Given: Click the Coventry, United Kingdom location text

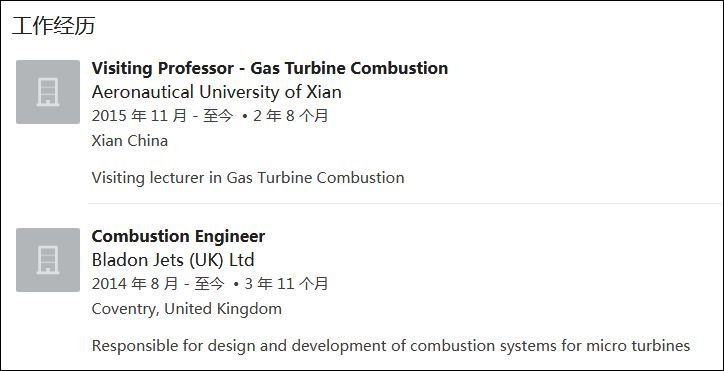Looking at the screenshot, I should 187,308.
